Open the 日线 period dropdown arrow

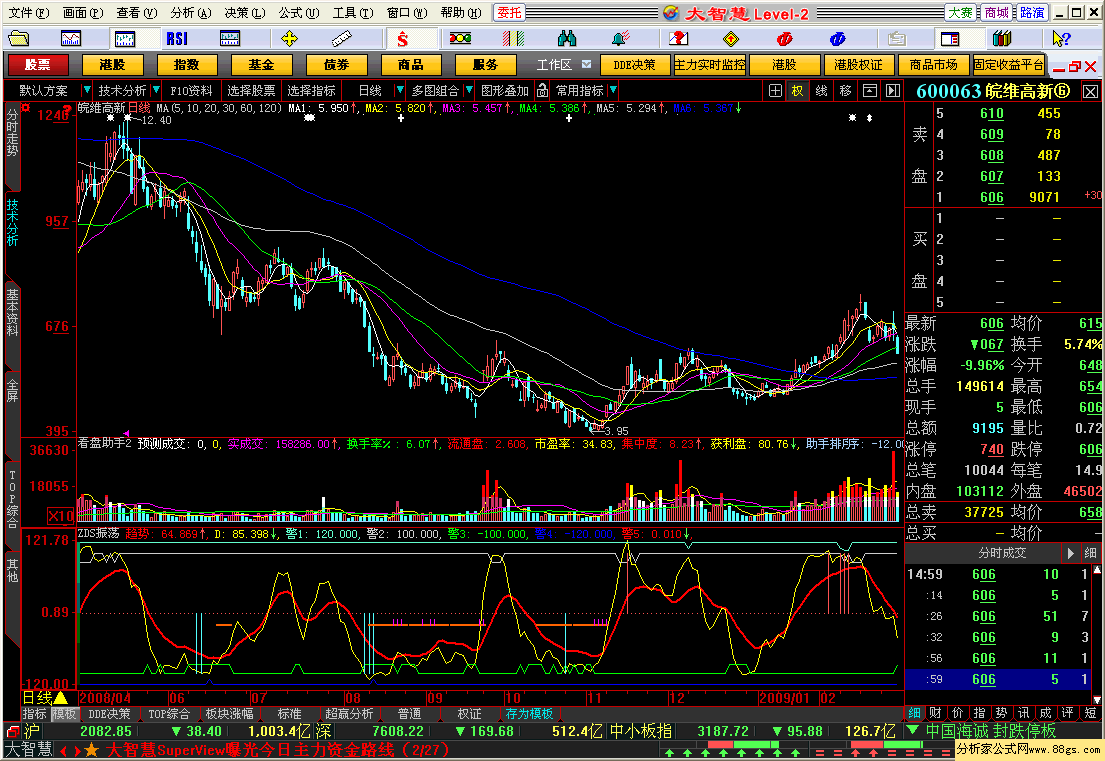400,90
